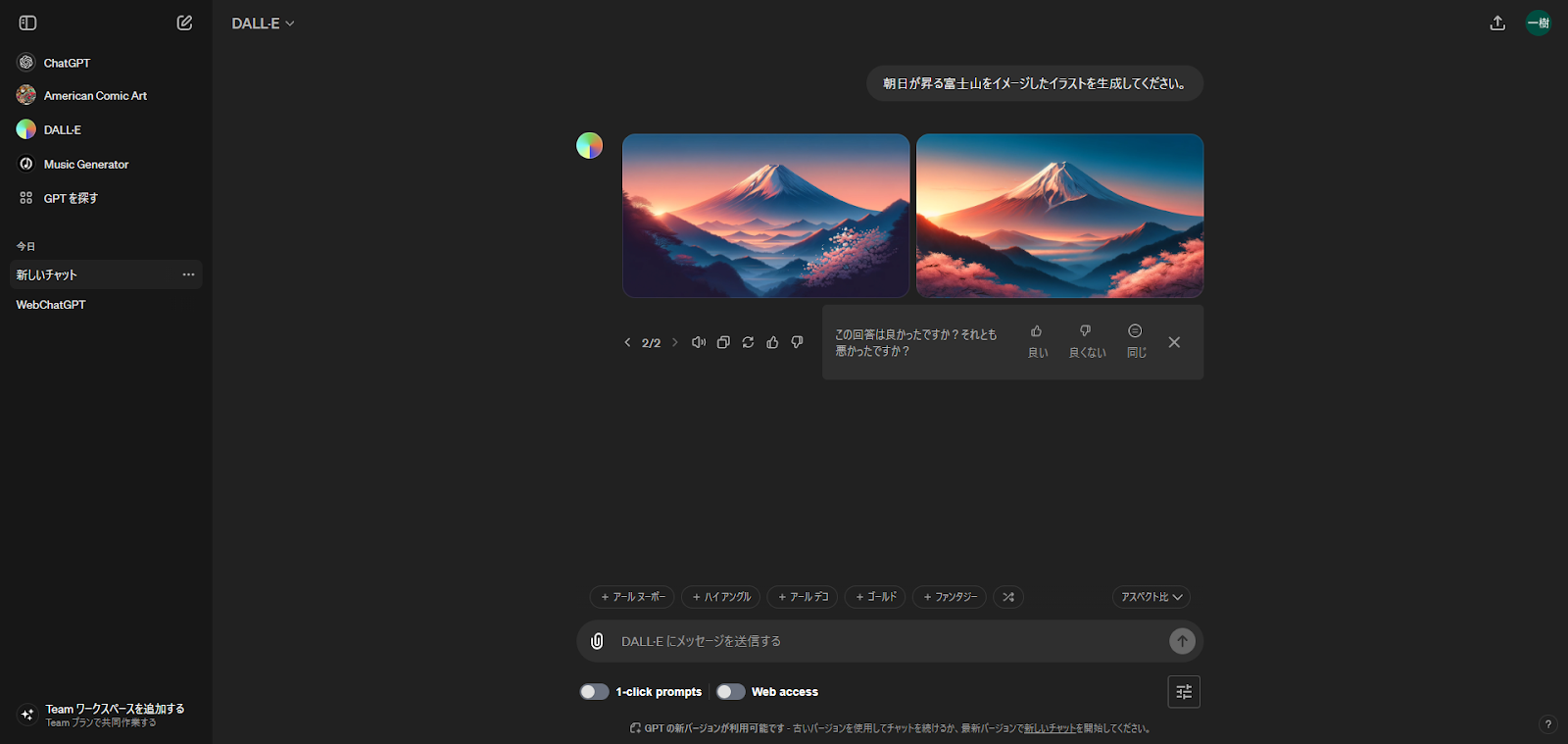Start a new chat with the compose icon

(x=184, y=23)
